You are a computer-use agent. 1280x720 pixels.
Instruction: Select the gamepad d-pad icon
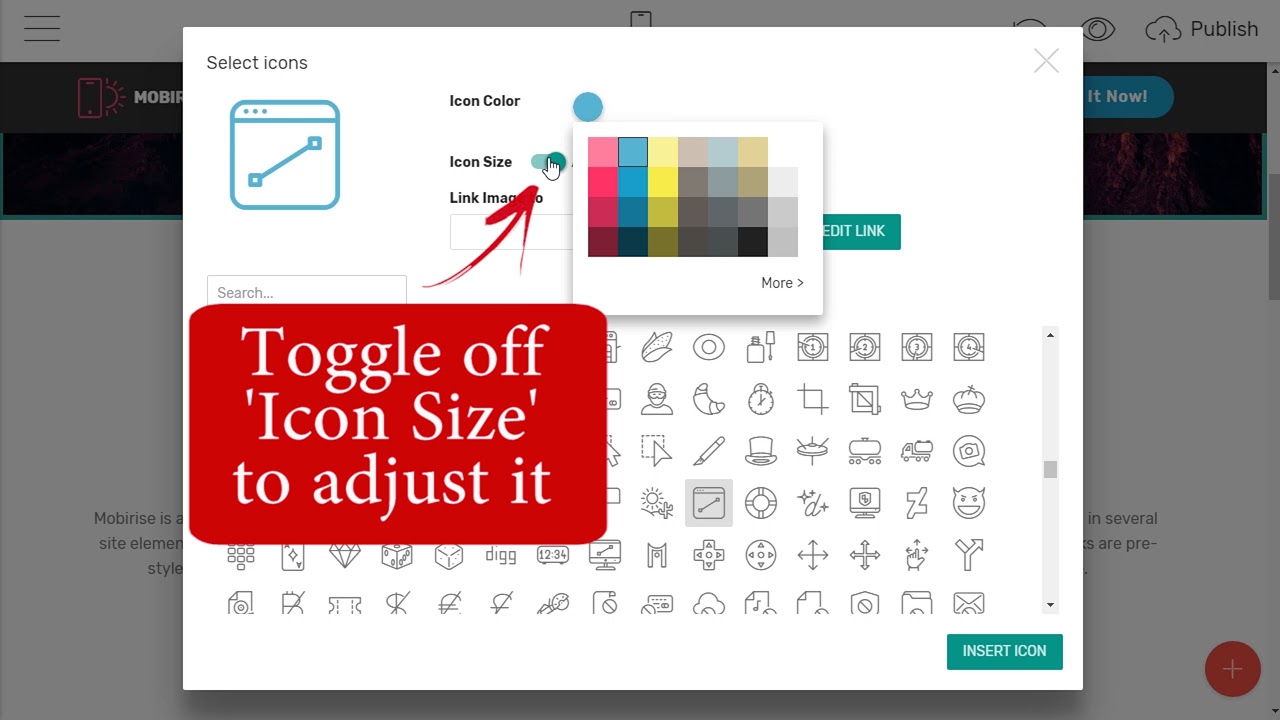(709, 555)
